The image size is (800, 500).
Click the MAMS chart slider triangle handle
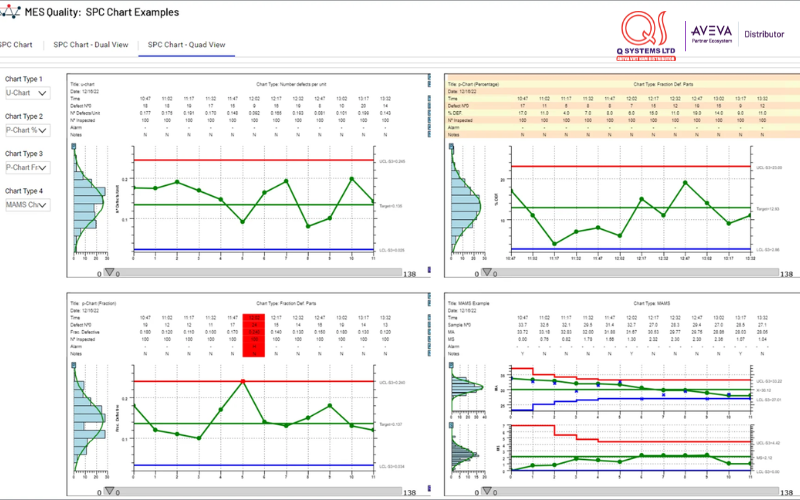click(x=487, y=491)
